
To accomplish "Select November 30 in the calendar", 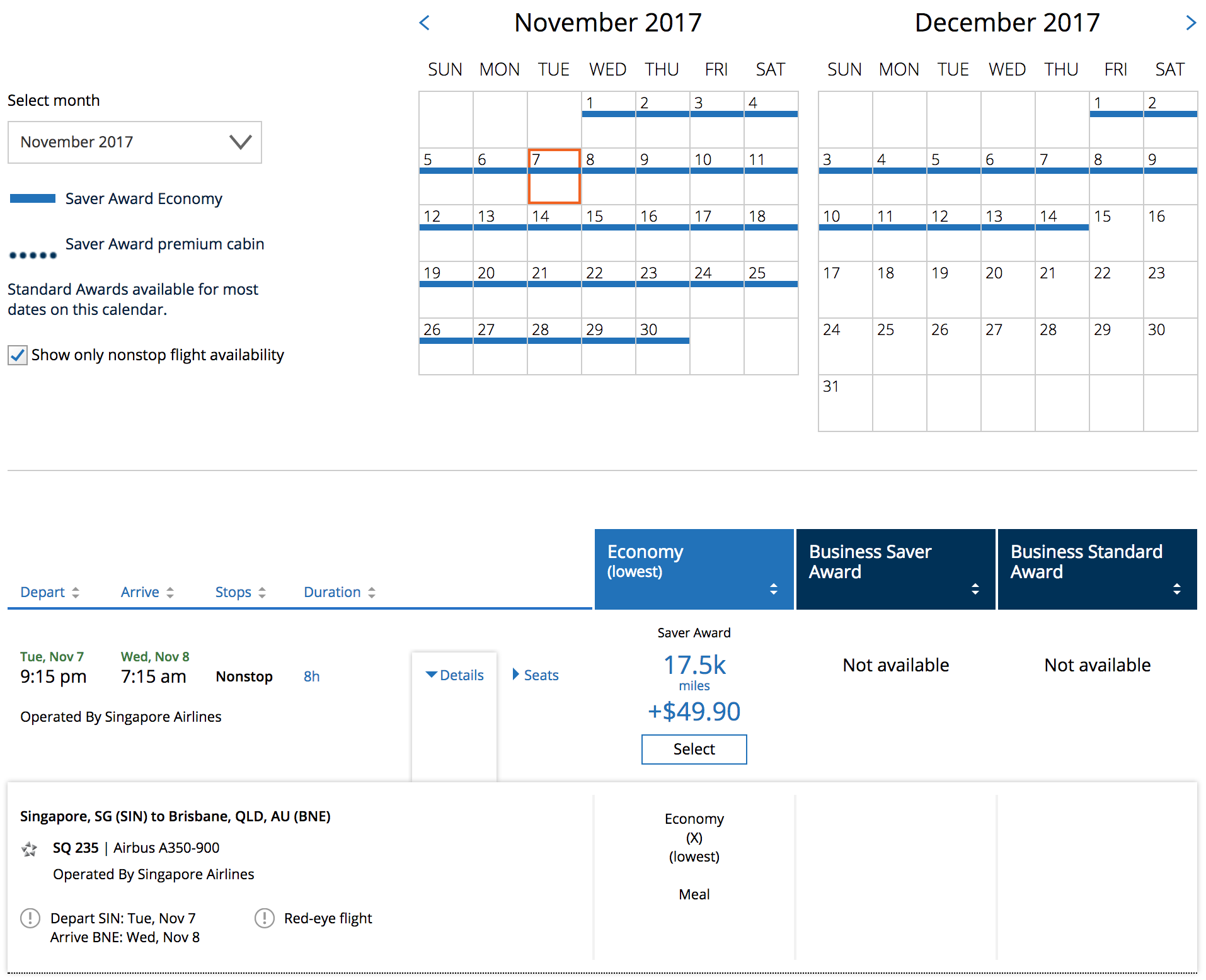I will (662, 346).
